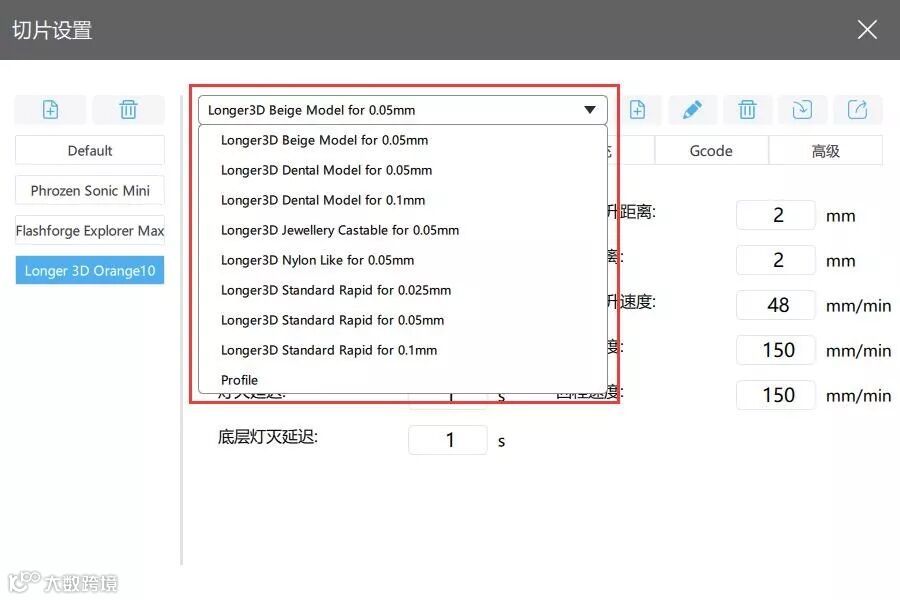Select the Longer 3D Orange10 printer
The image size is (900, 600).
[90, 270]
